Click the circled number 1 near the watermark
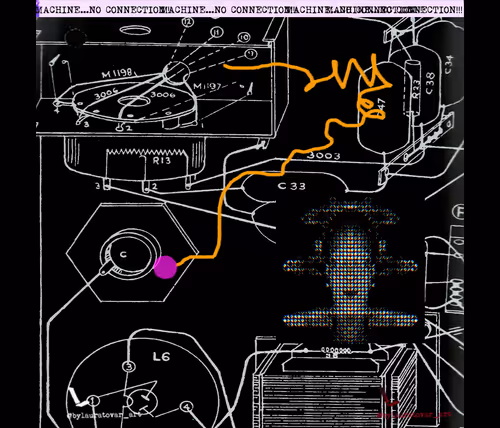Image resolution: width=500 pixels, height=428 pixels. tap(94, 400)
